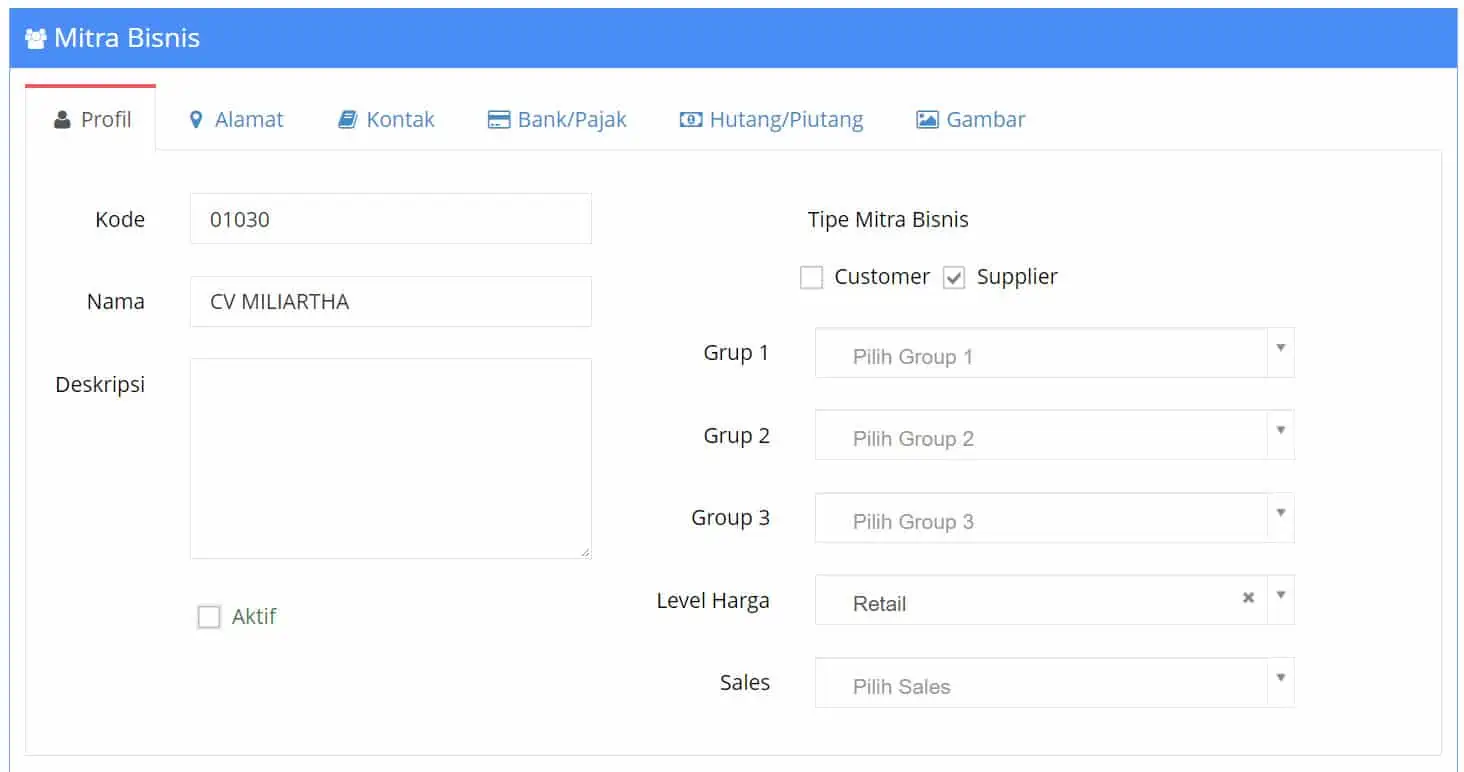The height and width of the screenshot is (772, 1464).
Task: Click the credit card icon beside Bank/Pajak
Action: pyautogui.click(x=498, y=120)
